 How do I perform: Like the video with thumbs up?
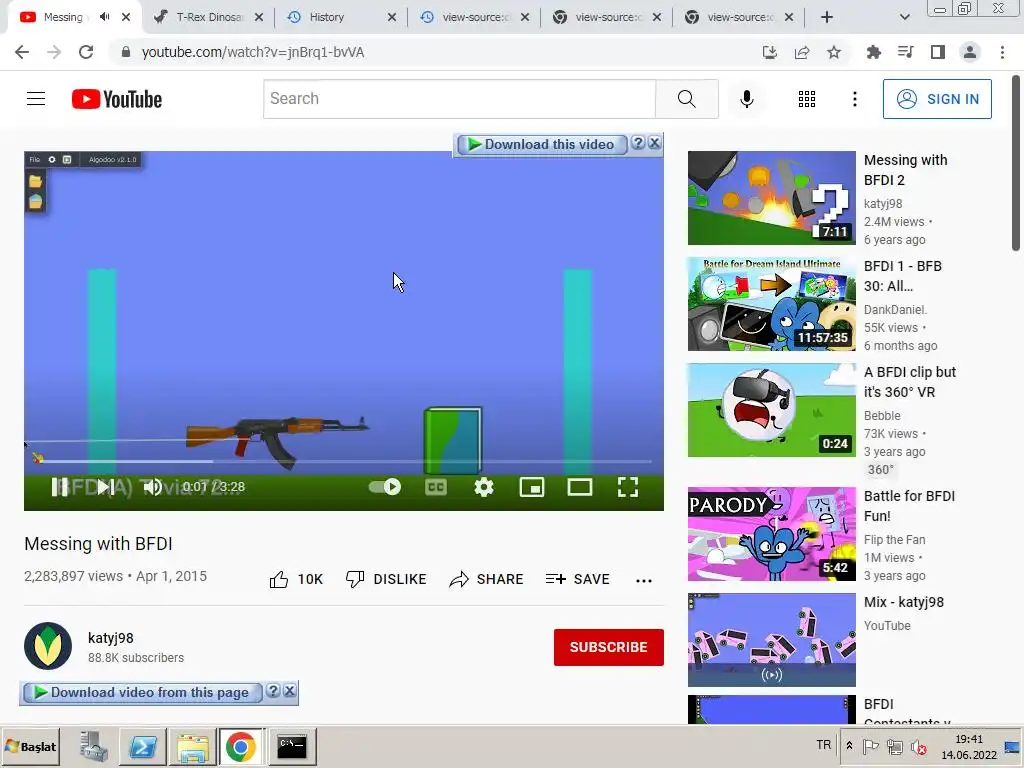296,579
